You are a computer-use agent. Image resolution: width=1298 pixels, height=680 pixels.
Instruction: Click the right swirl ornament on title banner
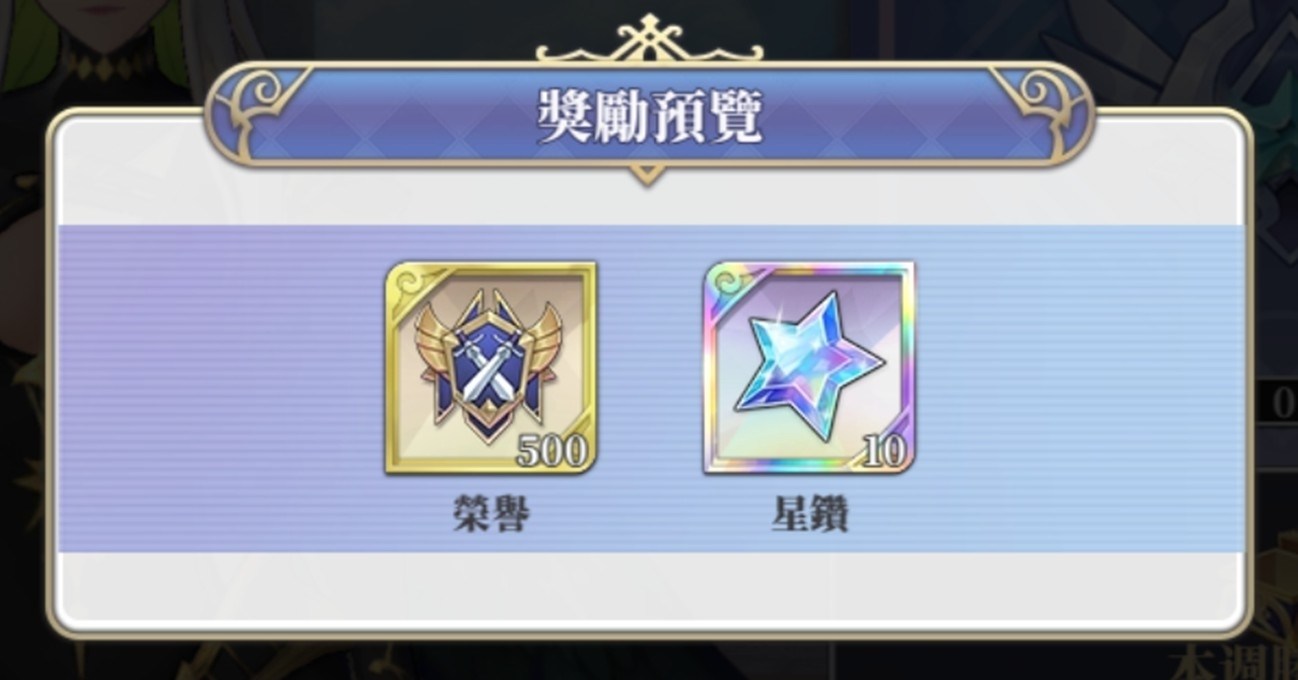(1035, 99)
